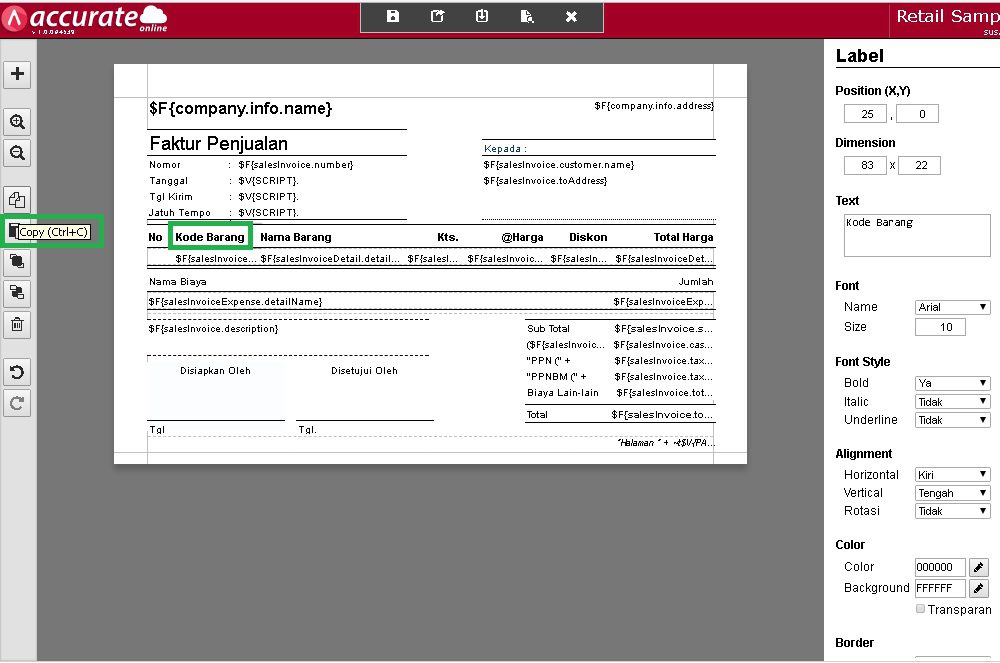Click the export template icon
1000x663 pixels.
point(437,16)
